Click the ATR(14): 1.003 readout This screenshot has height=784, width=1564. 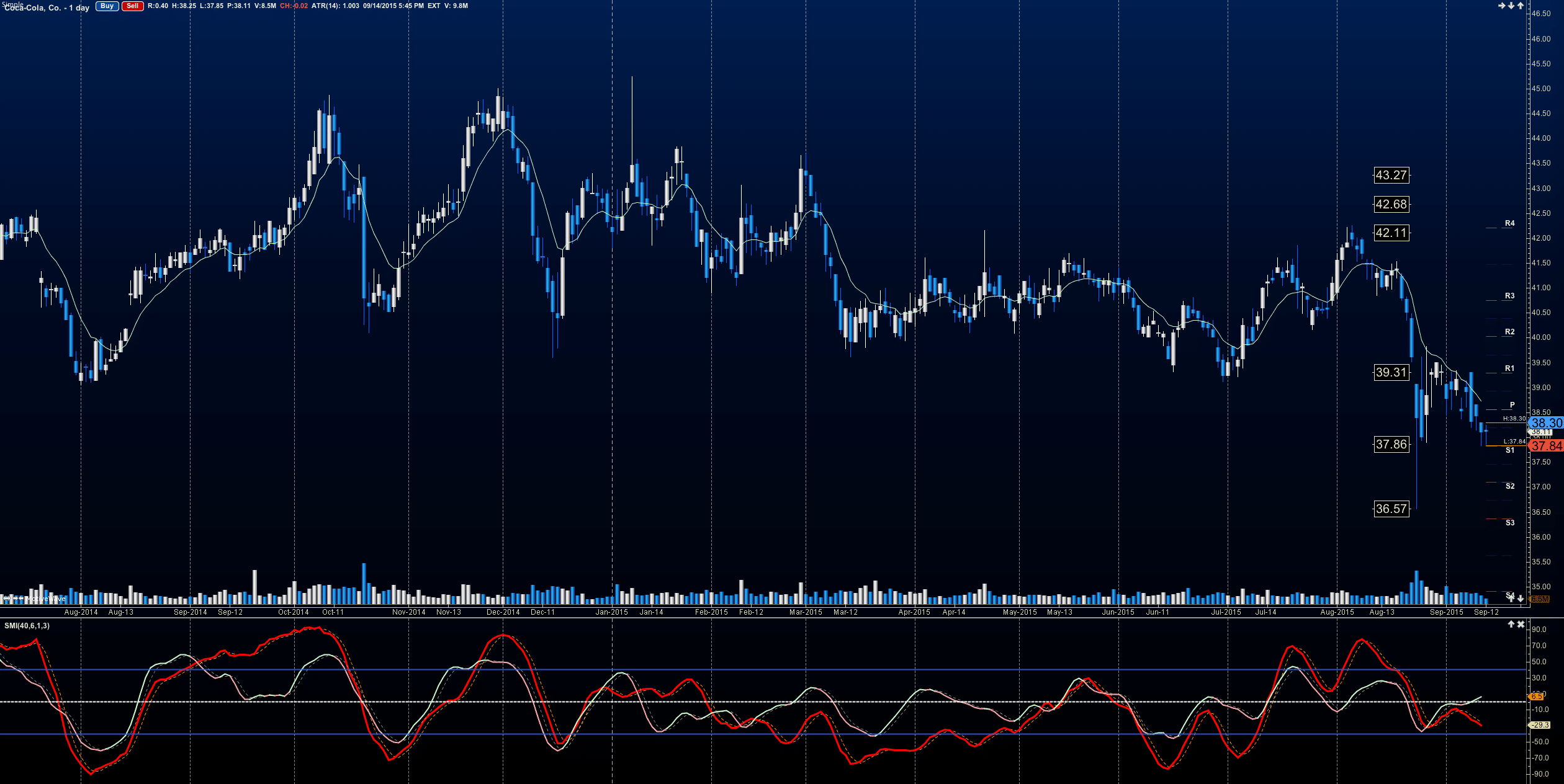(335, 6)
